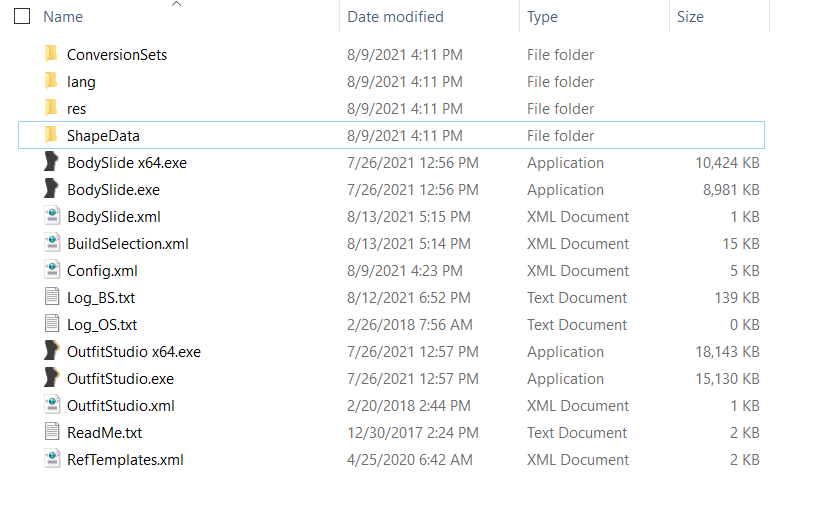
Task: Click the 0 KB size value
Action: pos(745,325)
